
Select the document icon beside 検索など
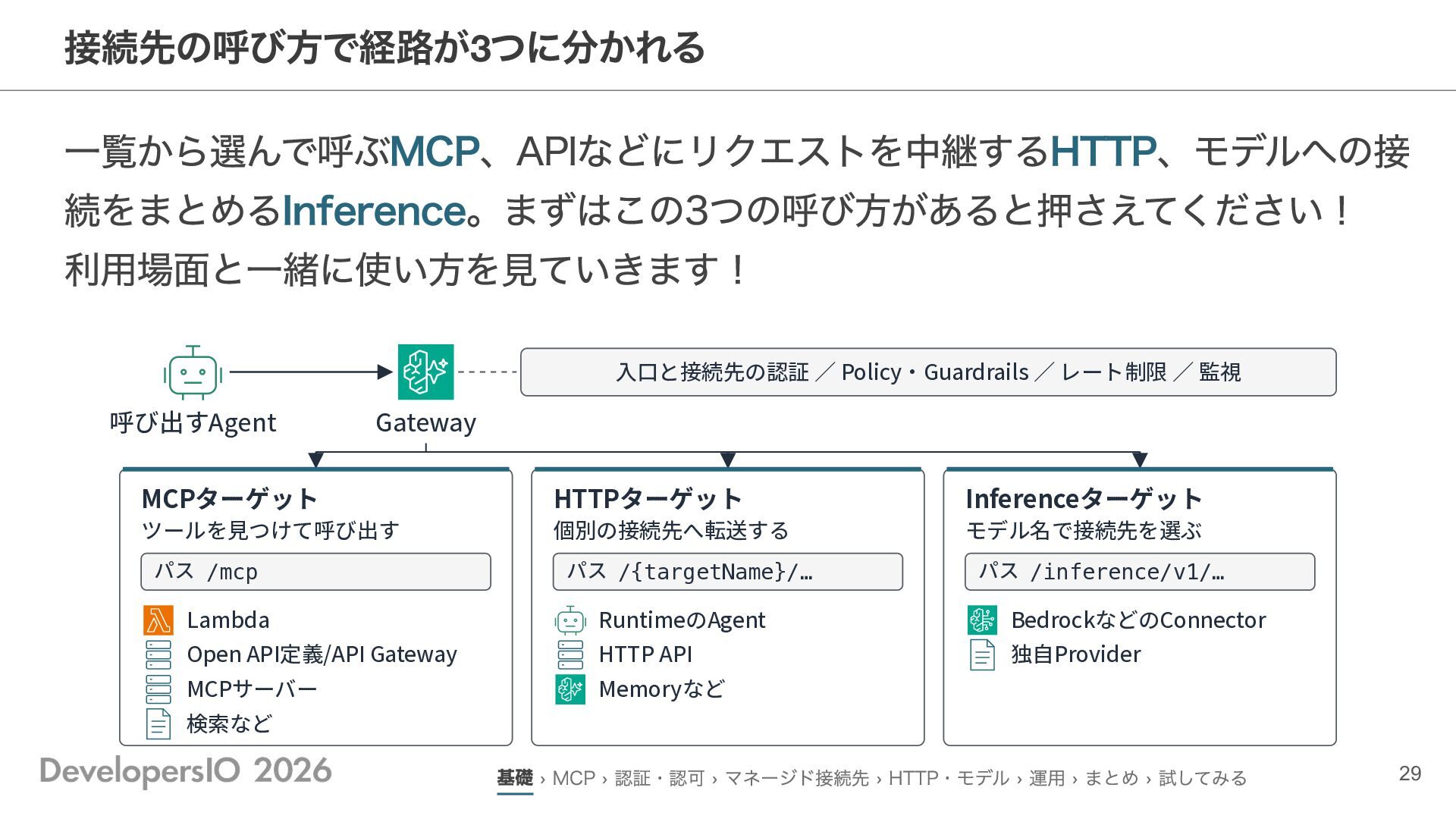click(158, 724)
